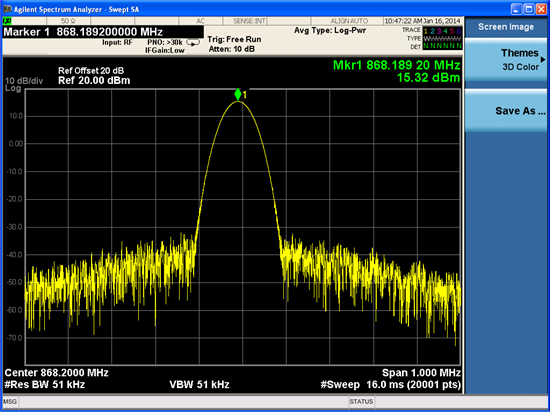Click the STATUS area in the bottom bar
Image resolution: width=550 pixels, height=412 pixels.
click(x=361, y=401)
